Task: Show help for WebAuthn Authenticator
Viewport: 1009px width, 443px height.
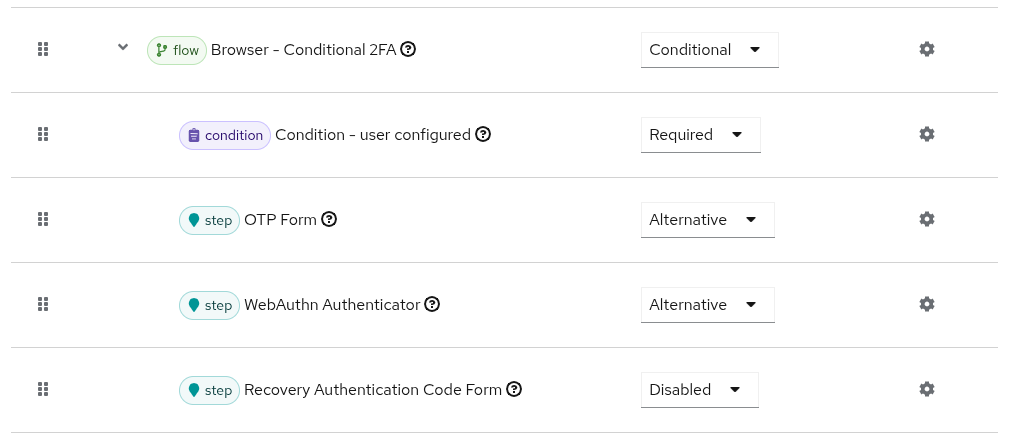Action: (432, 304)
